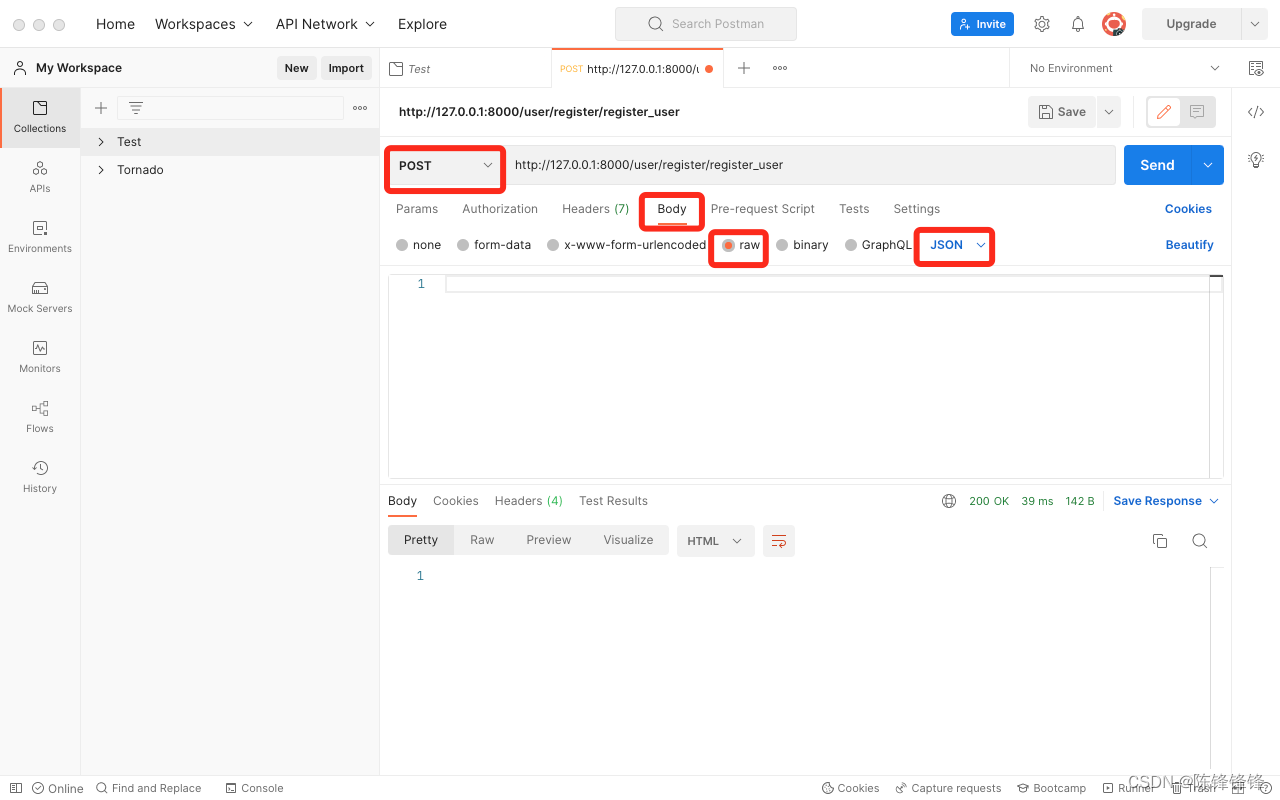Select the x-www-form-urlencoded body type
Viewport: 1280px width, 800px height.
pyautogui.click(x=627, y=245)
